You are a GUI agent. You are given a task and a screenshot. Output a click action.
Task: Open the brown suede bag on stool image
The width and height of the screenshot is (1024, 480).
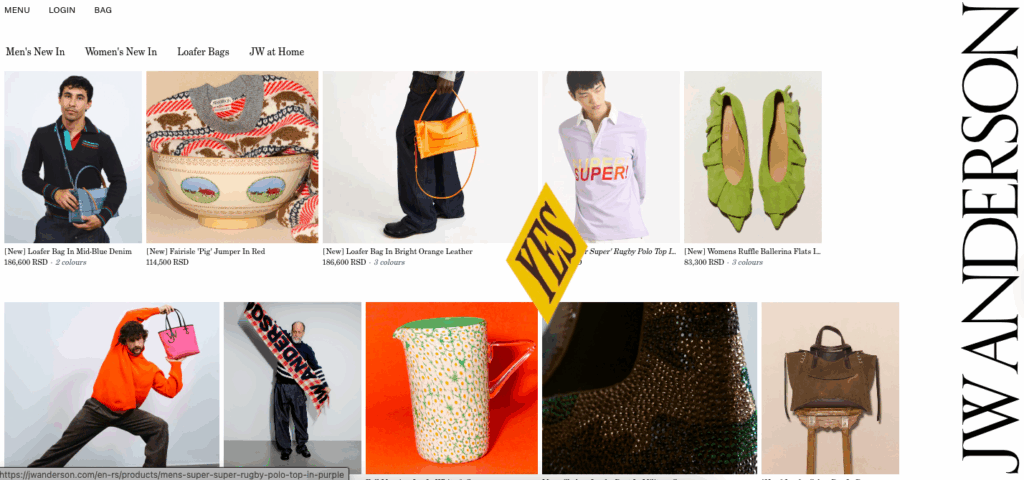click(830, 388)
